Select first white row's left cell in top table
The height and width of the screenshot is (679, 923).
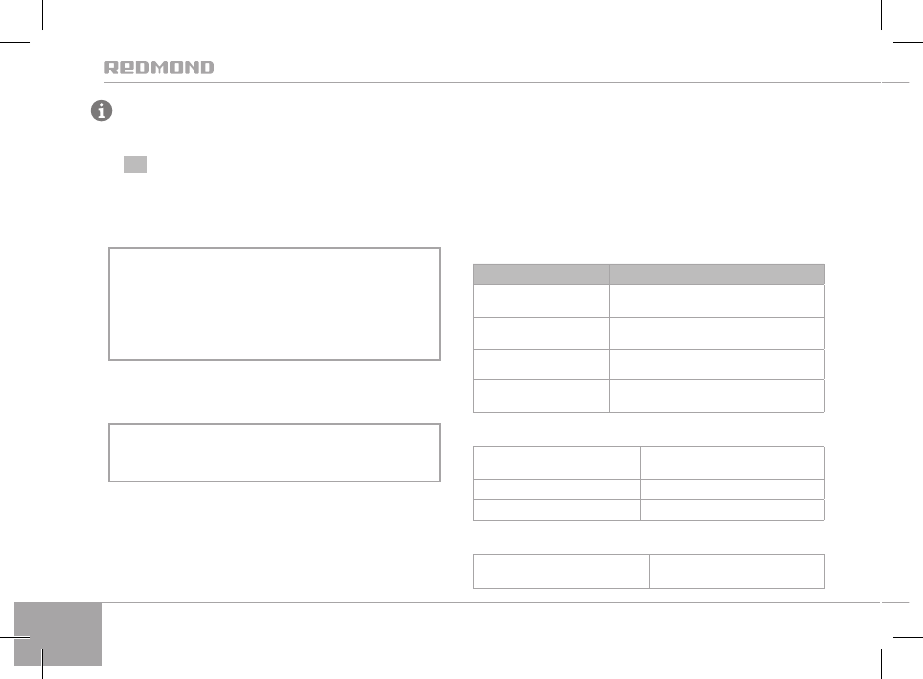[541, 298]
